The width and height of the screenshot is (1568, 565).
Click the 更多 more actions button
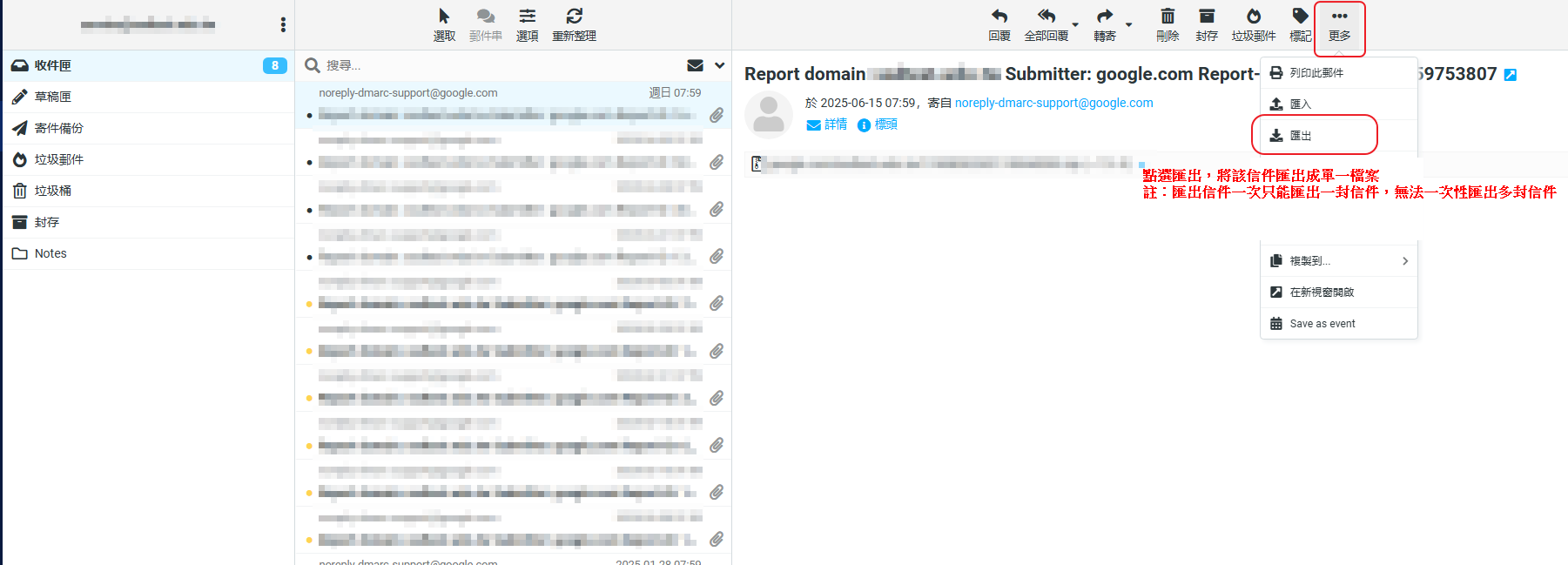point(1340,24)
